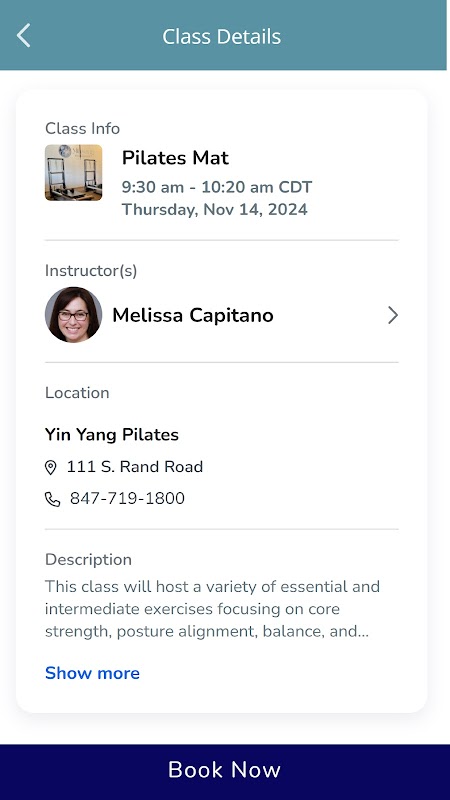Select instructor name Melissa Capitano

pos(193,315)
